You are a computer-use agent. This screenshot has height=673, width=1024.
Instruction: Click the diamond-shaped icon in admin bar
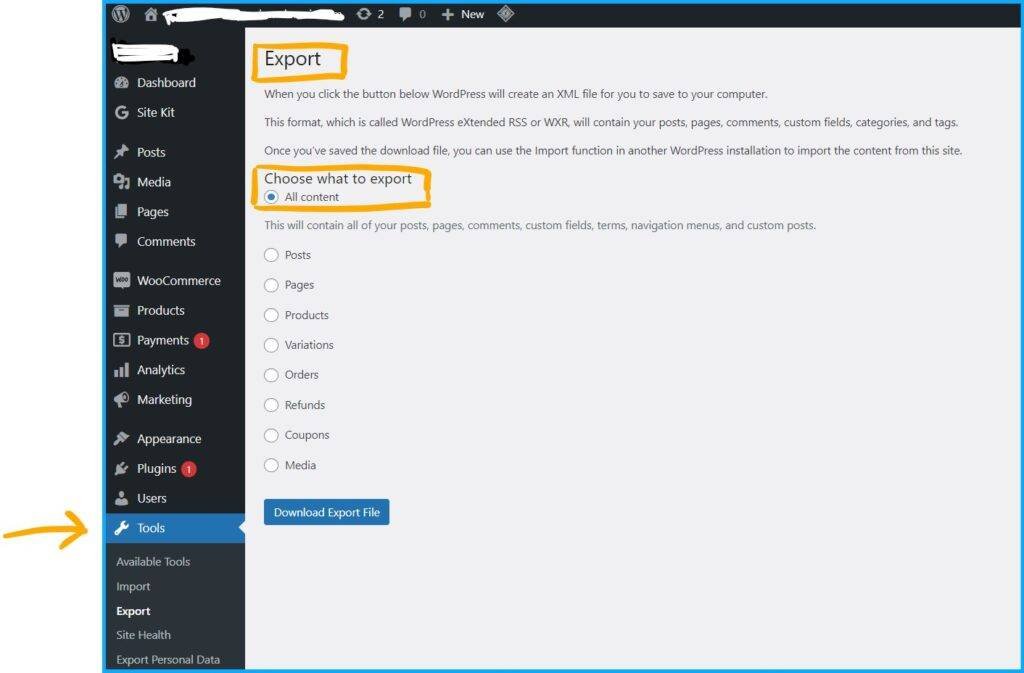pyautogui.click(x=506, y=14)
